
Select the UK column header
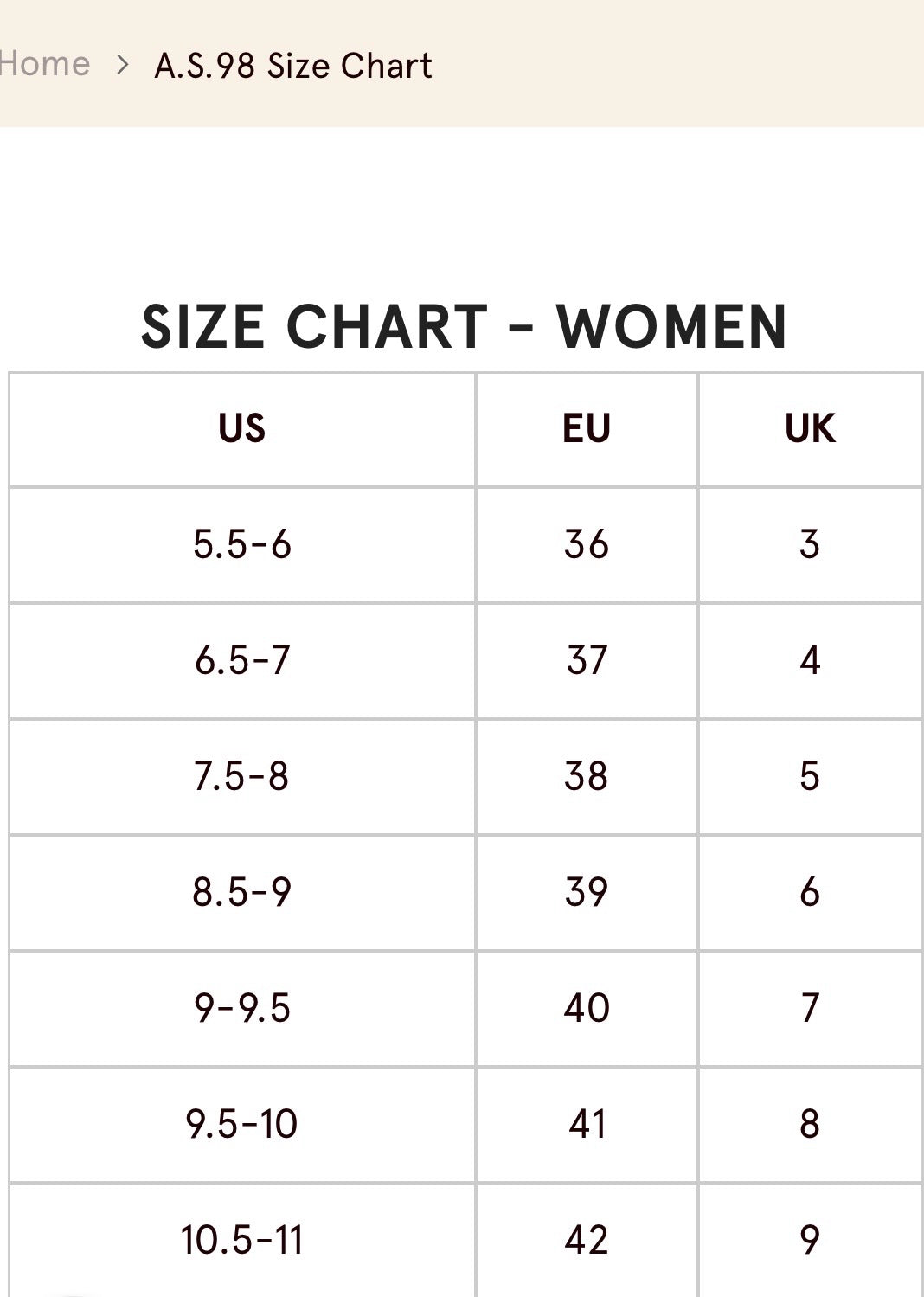(810, 429)
